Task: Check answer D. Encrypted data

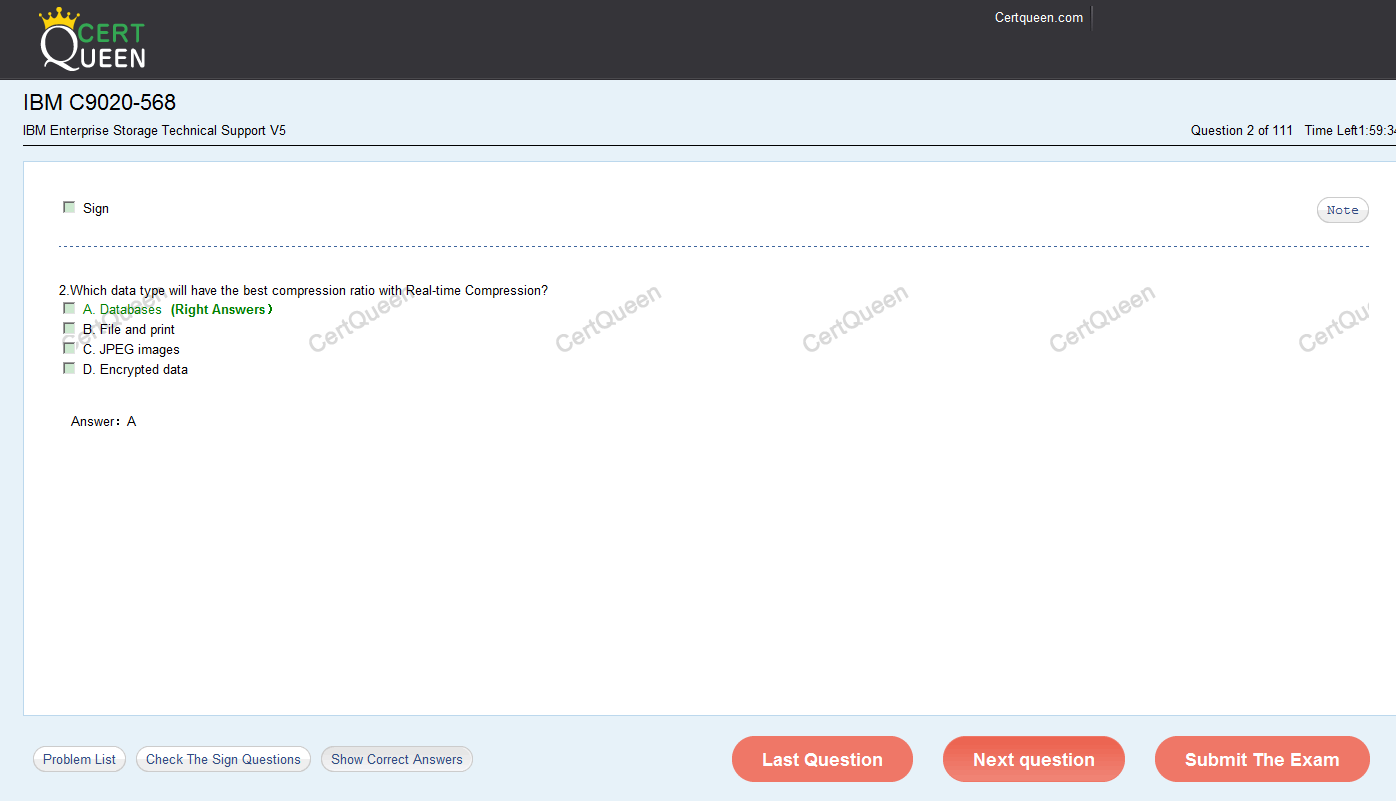Action: [x=69, y=369]
